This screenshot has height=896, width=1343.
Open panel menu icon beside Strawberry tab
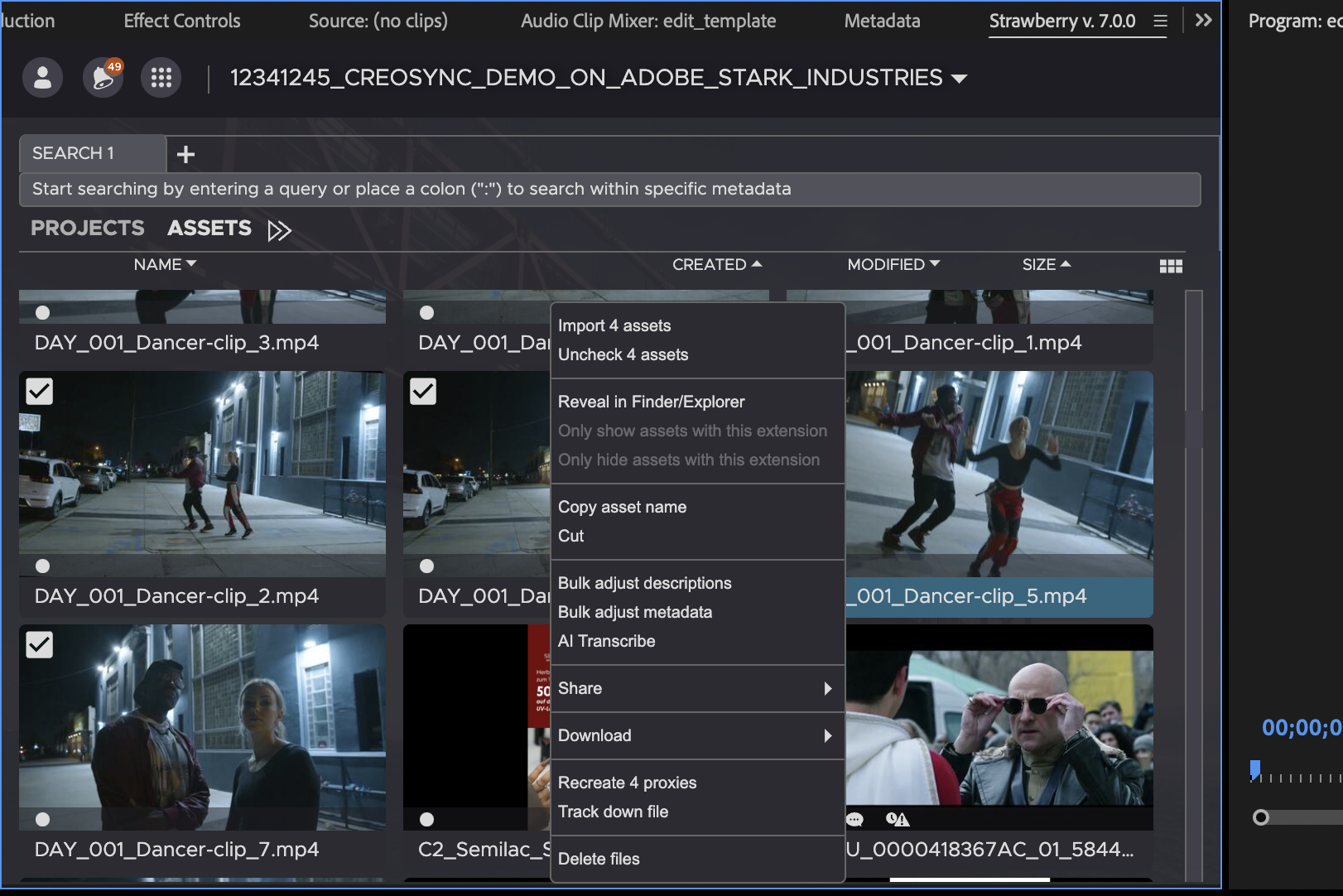coord(1160,21)
